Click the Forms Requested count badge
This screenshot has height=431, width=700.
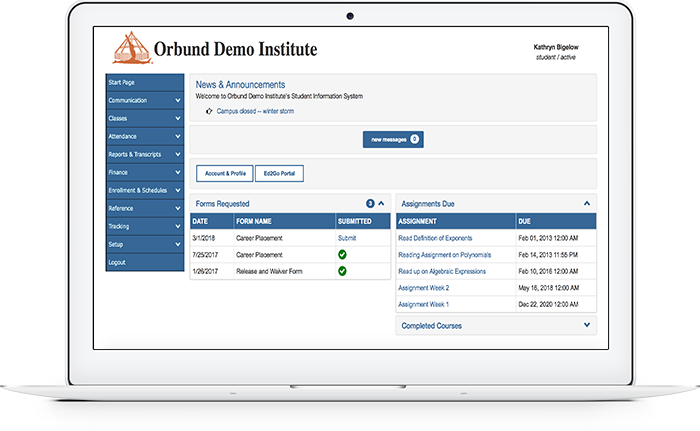pos(370,203)
